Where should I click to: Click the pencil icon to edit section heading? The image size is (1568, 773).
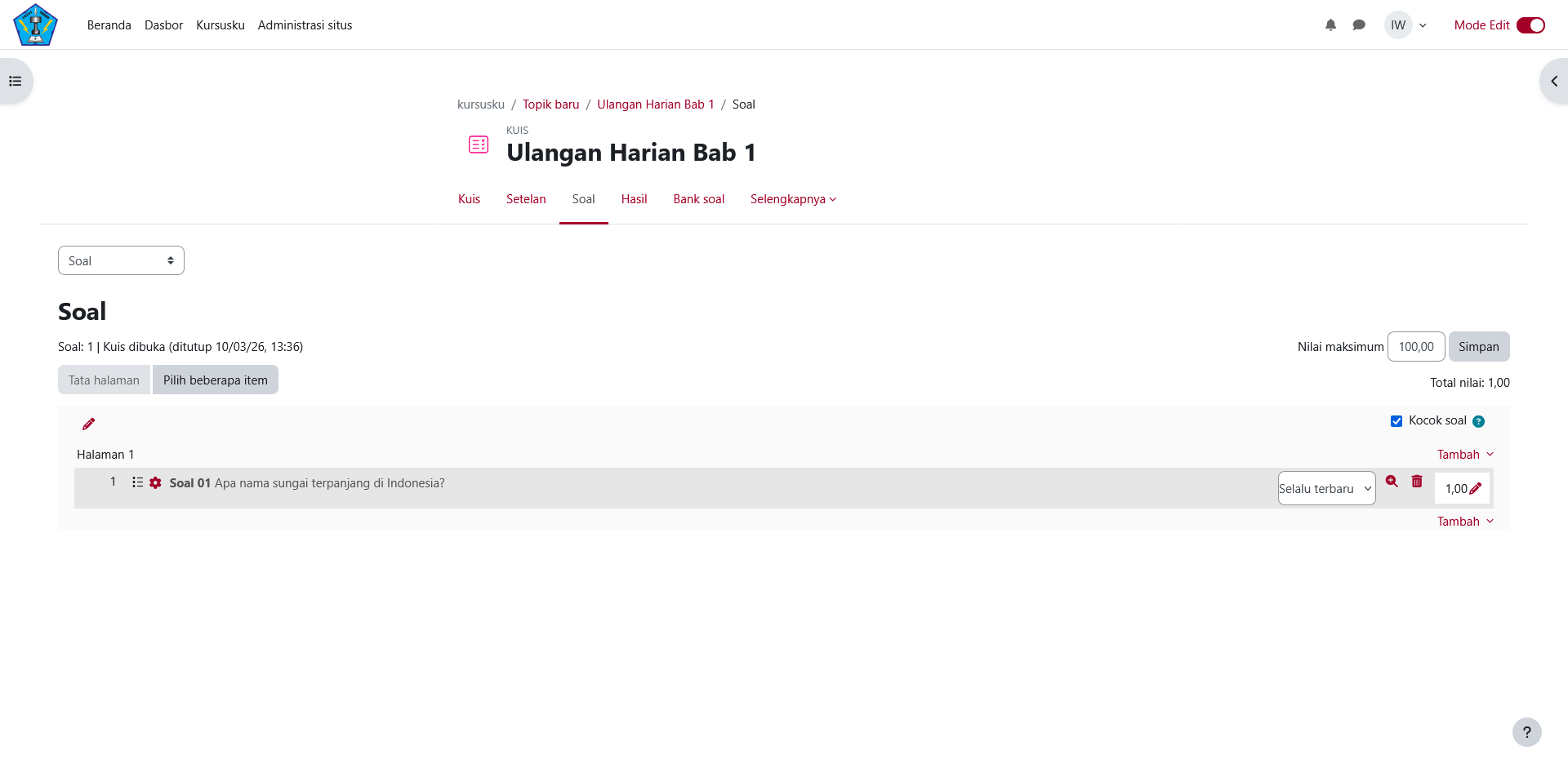(x=88, y=424)
